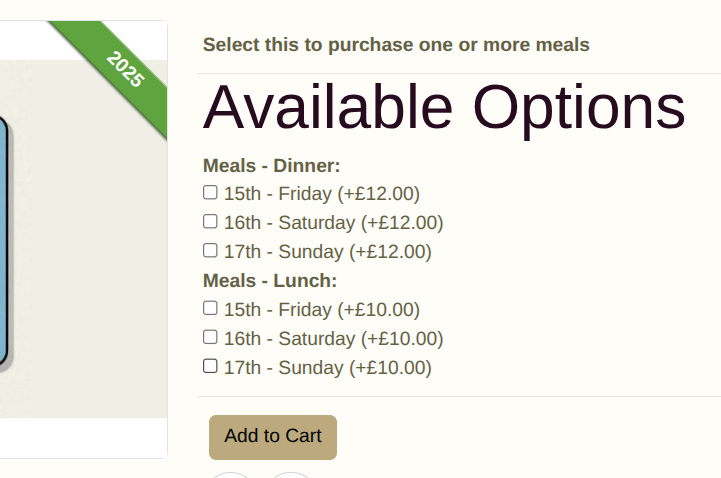Screen dimensions: 721x478
Task: Add the selected meals to cart
Action: click(x=273, y=437)
